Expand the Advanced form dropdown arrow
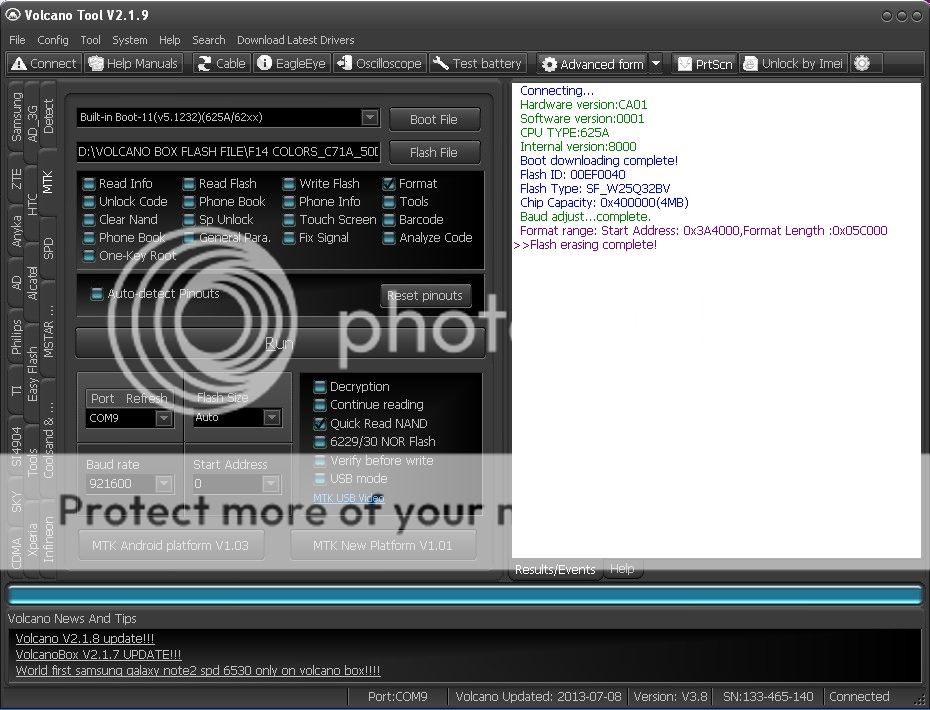 (x=656, y=64)
